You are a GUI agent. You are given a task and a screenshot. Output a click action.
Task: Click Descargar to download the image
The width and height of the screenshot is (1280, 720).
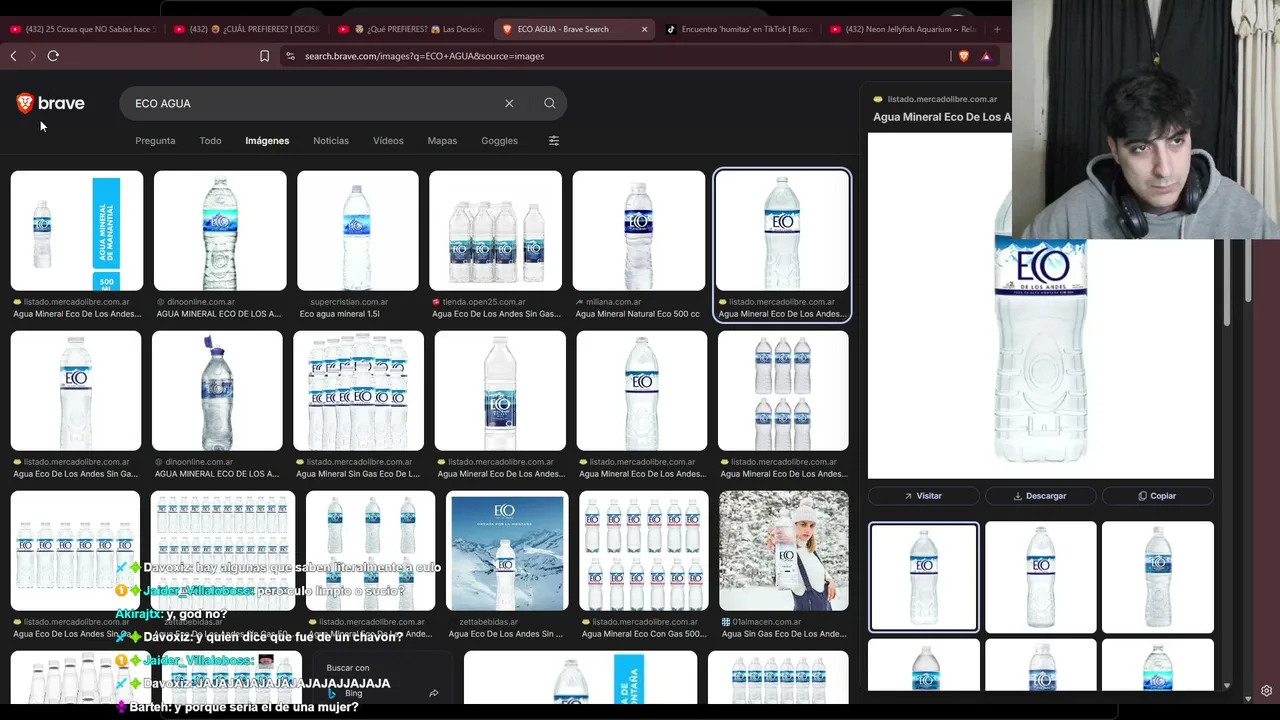click(1040, 496)
